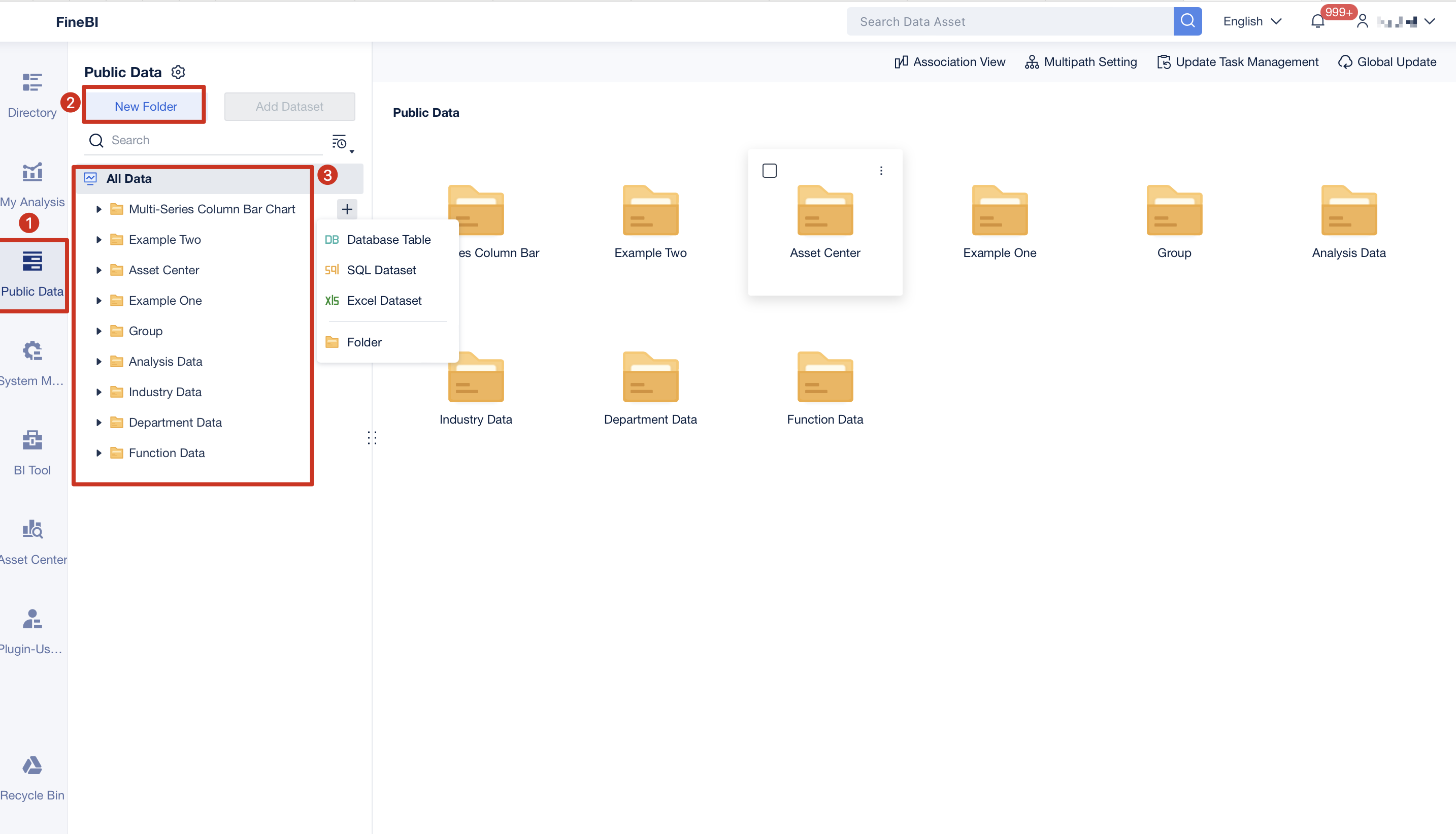Choose SQL Dataset from the add menu
Viewport: 1456px width, 834px height.
[381, 270]
